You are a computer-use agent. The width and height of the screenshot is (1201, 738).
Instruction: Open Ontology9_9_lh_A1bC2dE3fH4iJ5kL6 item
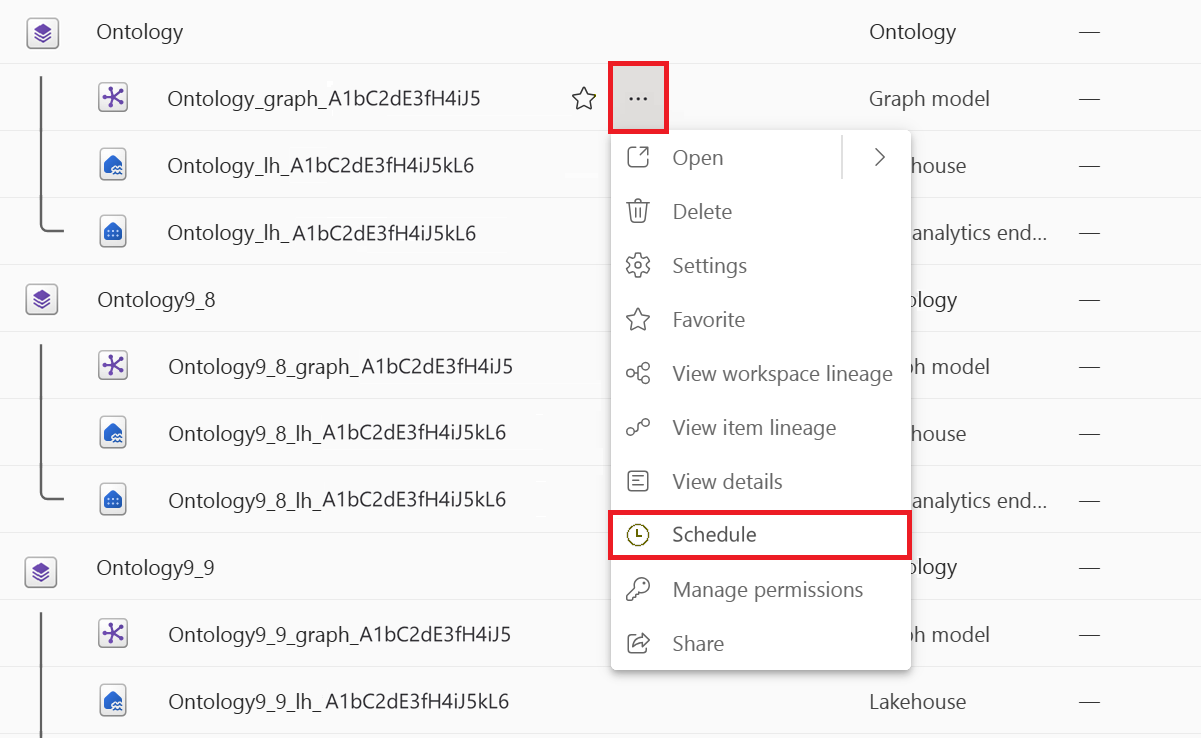click(339, 701)
